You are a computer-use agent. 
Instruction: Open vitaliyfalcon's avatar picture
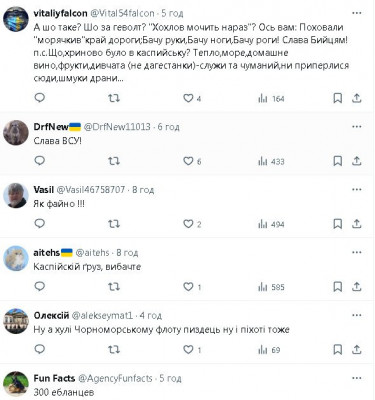coord(16,19)
